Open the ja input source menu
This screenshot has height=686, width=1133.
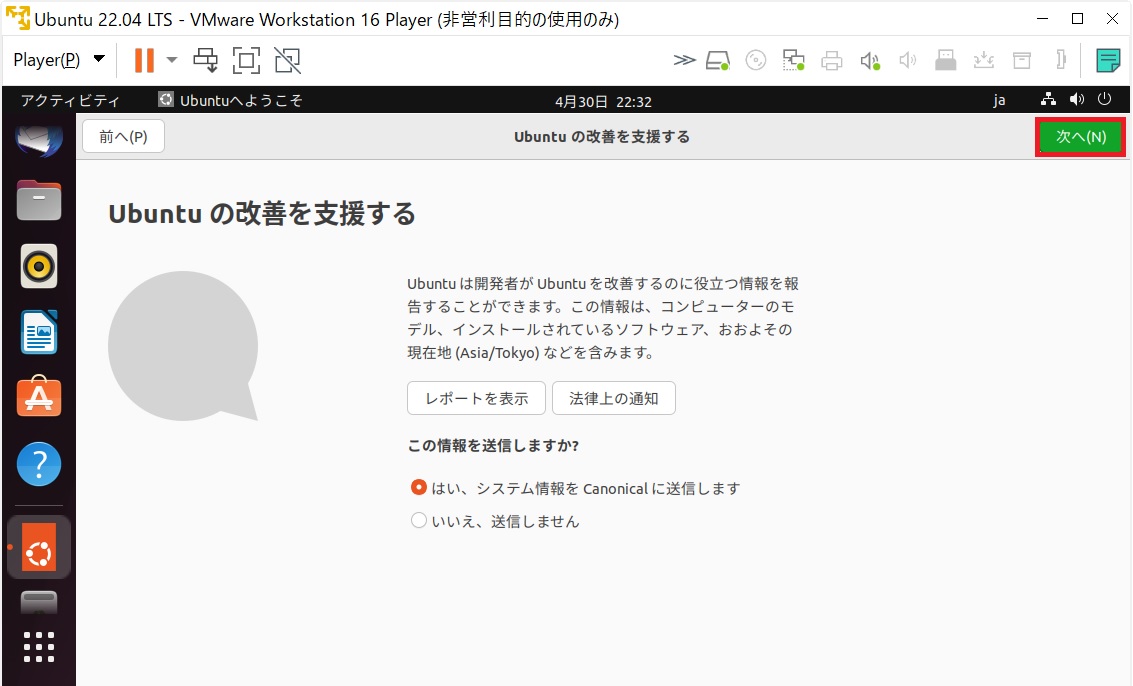coord(999,100)
